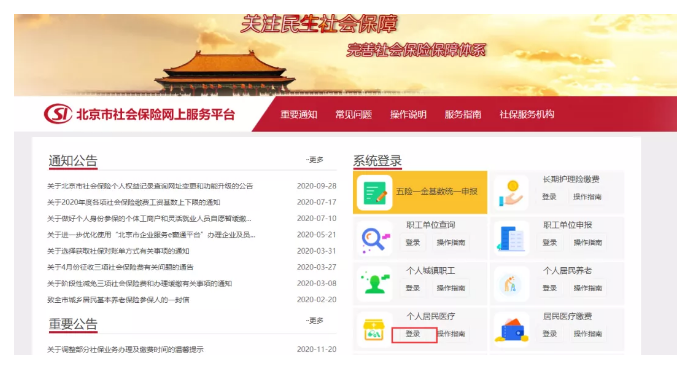Open 操作指南 for 职工单位查询
Viewport: 684px width, 385px height.
coord(451,242)
